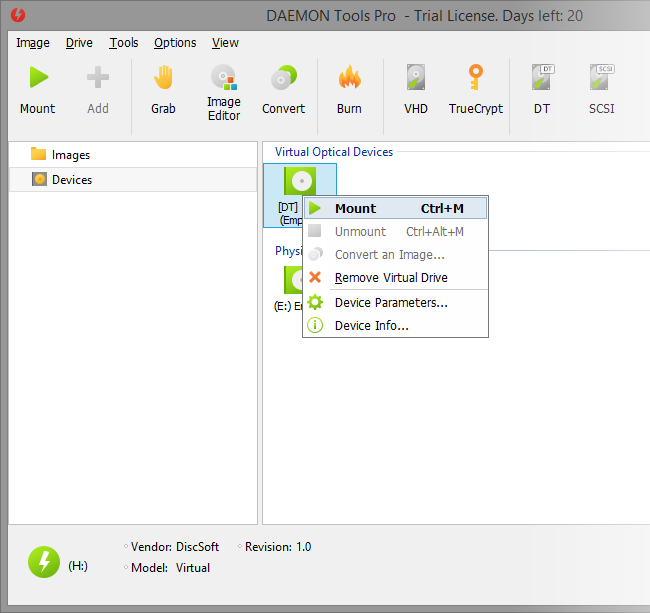This screenshot has width=650, height=613.
Task: Open the Burn tool
Action: pyautogui.click(x=349, y=90)
